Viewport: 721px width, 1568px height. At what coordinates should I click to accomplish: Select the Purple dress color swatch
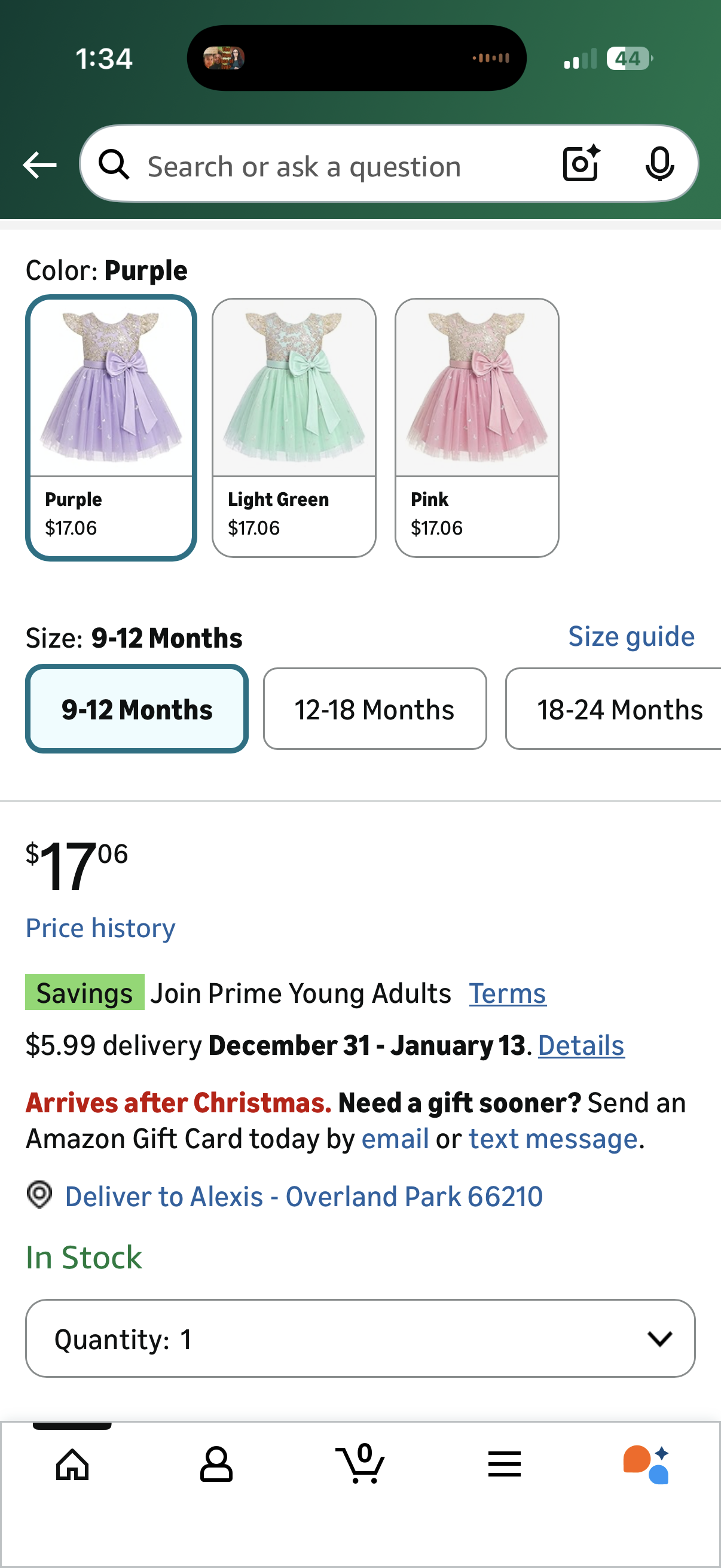coord(111,428)
